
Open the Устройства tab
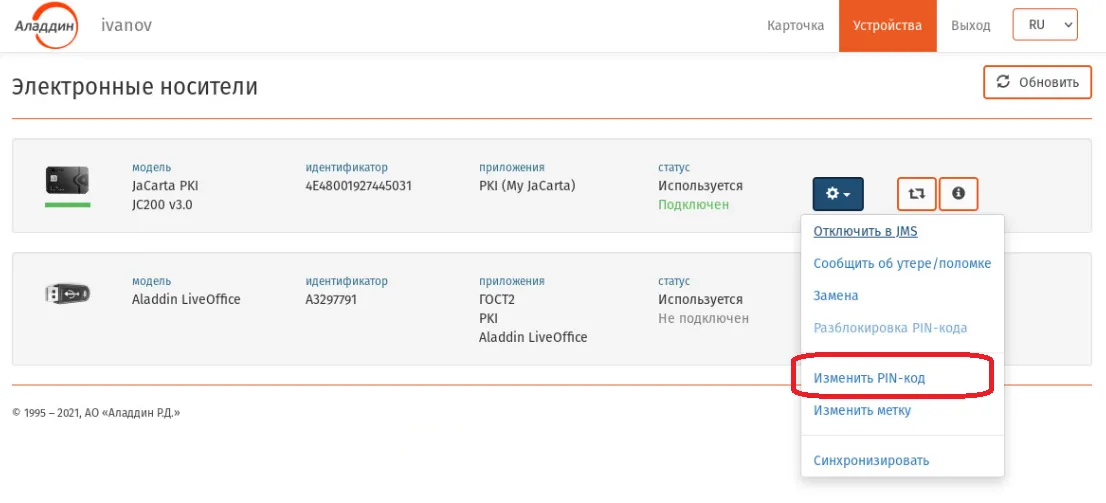pyautogui.click(x=887, y=26)
